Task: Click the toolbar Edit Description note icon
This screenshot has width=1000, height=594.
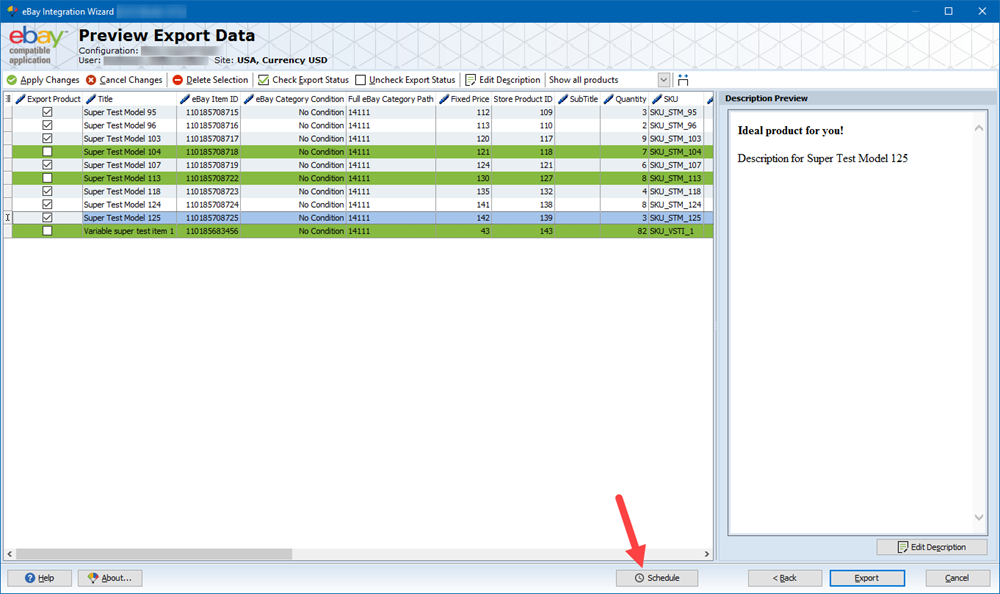Action: click(471, 80)
